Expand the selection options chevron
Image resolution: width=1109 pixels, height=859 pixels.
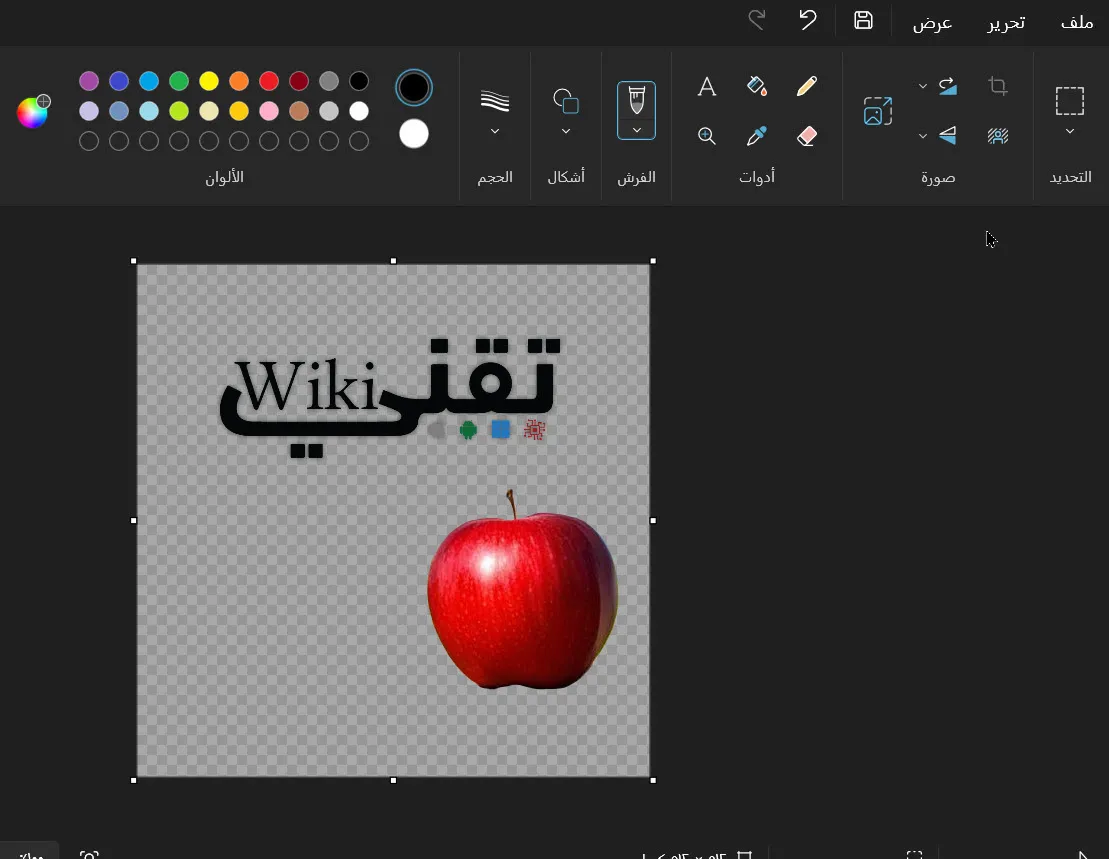tap(1069, 132)
